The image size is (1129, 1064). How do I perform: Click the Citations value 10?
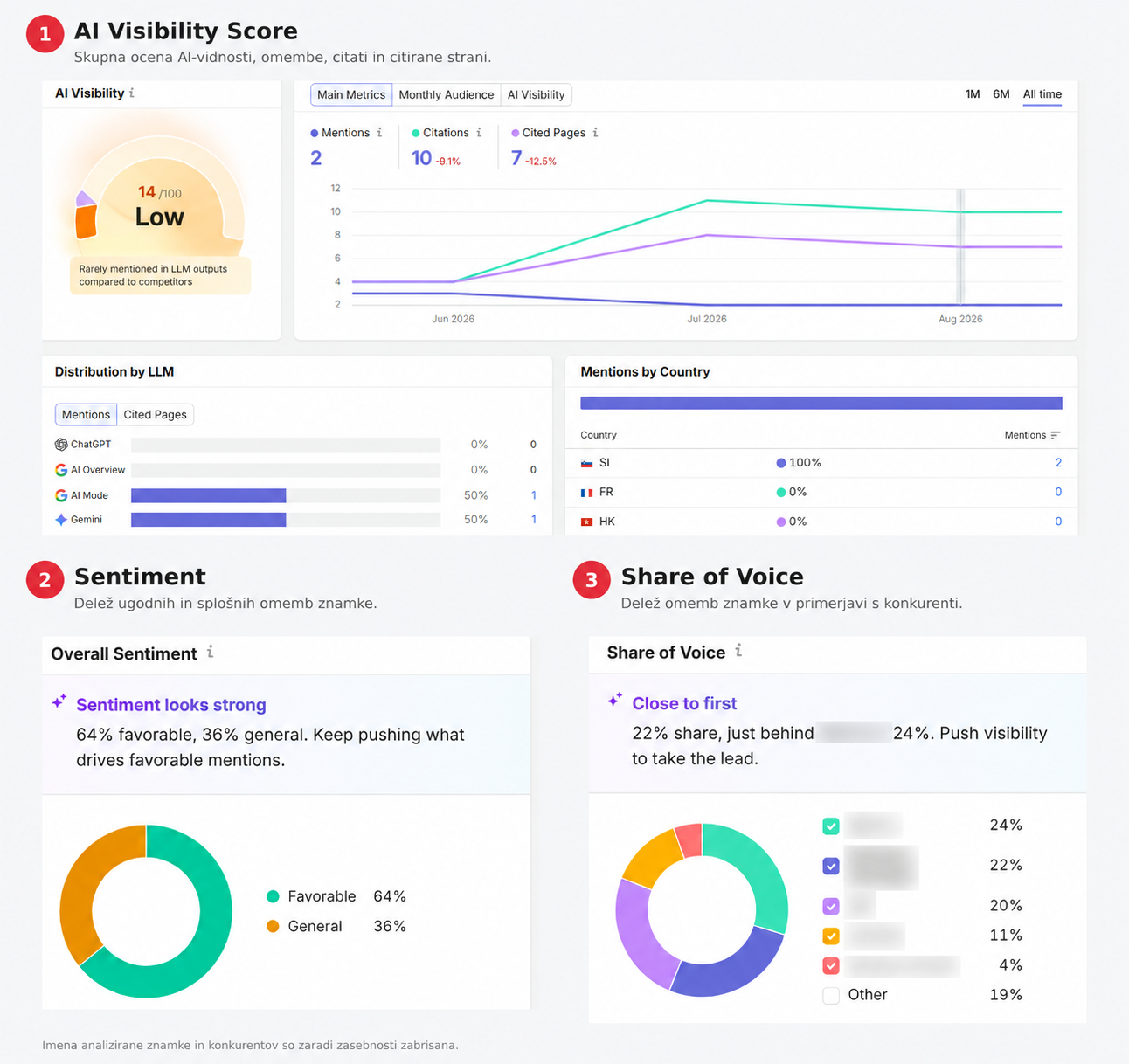[421, 158]
